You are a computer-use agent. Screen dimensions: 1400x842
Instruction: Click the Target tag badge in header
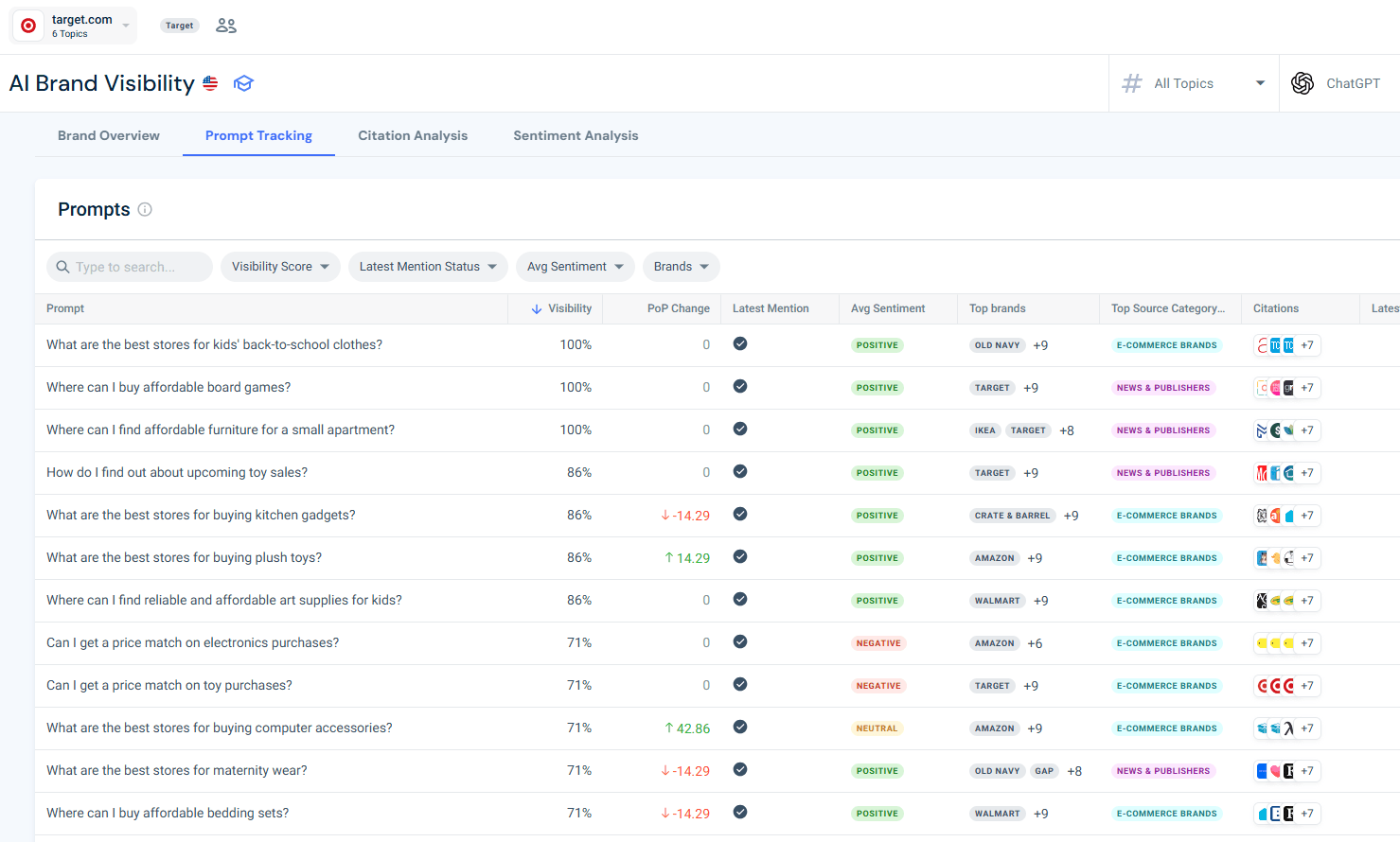(x=179, y=26)
